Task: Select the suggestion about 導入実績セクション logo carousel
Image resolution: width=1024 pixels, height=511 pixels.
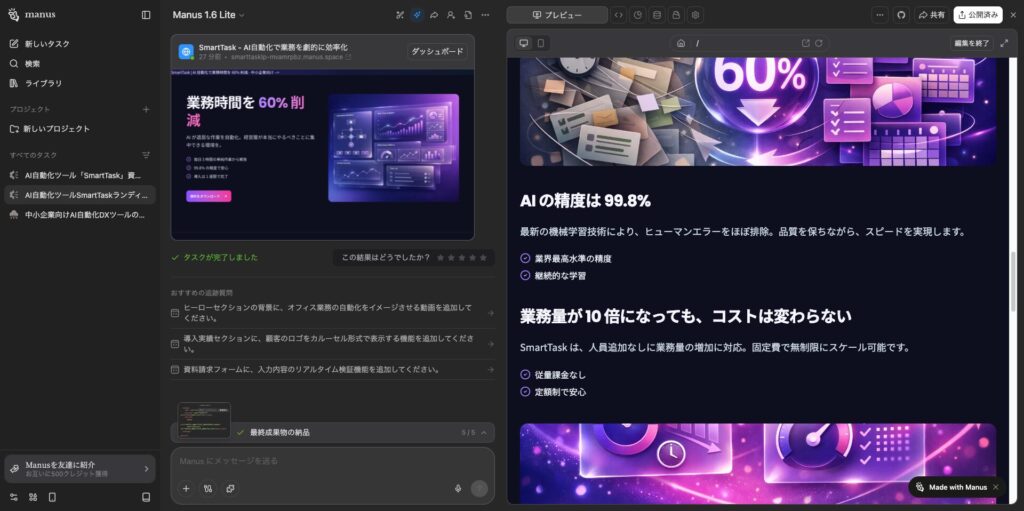Action: (x=332, y=344)
